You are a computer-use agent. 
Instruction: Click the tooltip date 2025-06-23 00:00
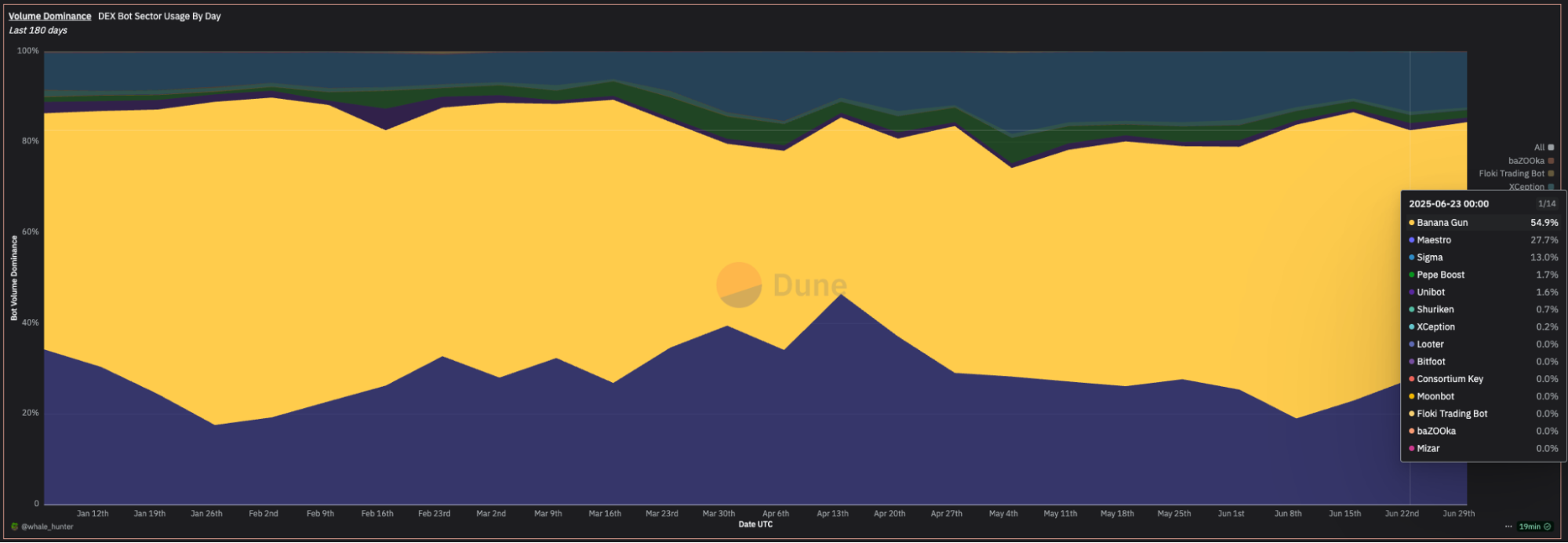(x=1448, y=203)
